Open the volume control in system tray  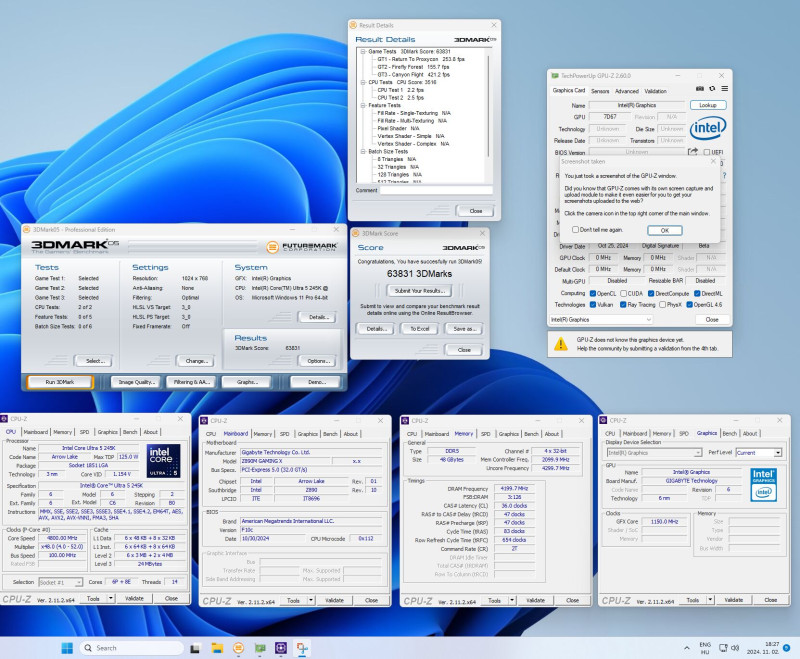pyautogui.click(x=735, y=648)
